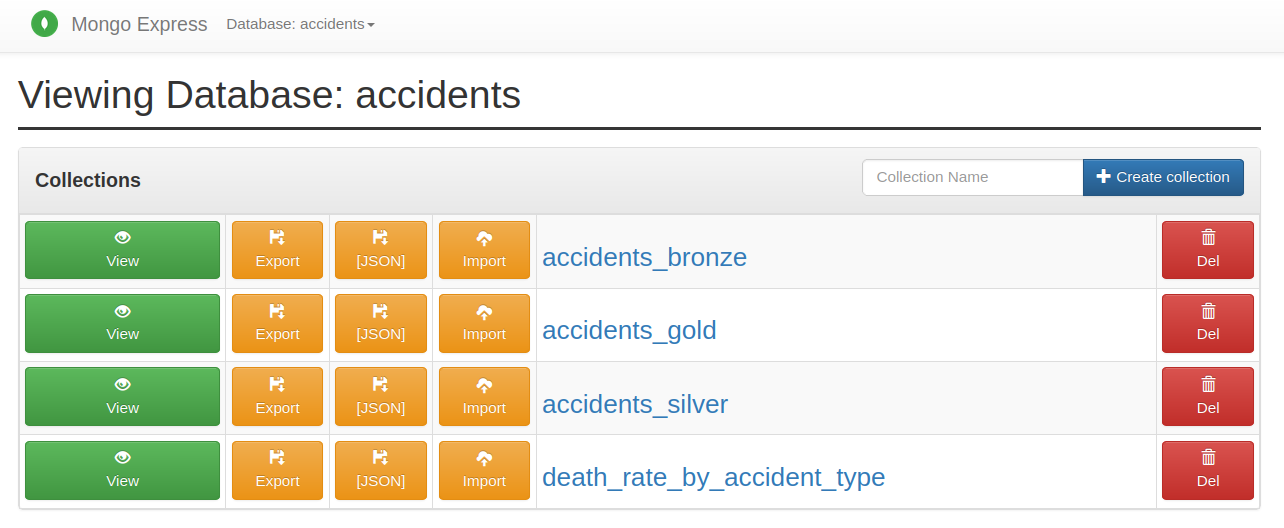Click the JSON export icon for accidents_gold
The width and height of the screenshot is (1284, 528).
click(x=381, y=311)
